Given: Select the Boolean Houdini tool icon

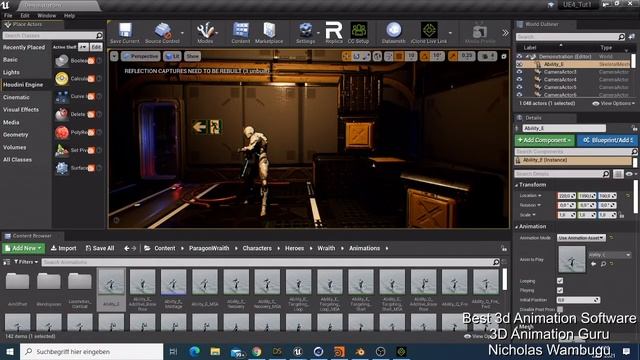Looking at the screenshot, I should [62, 61].
